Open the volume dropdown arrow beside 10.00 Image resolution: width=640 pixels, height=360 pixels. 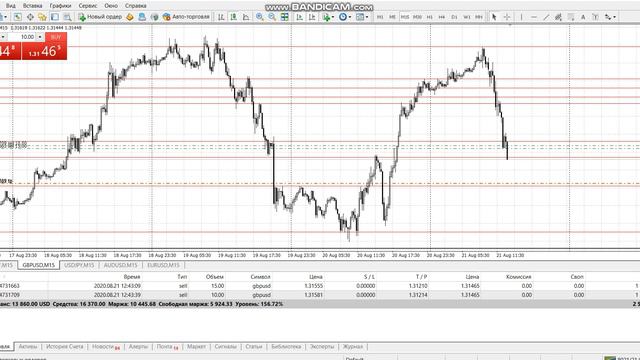point(40,37)
